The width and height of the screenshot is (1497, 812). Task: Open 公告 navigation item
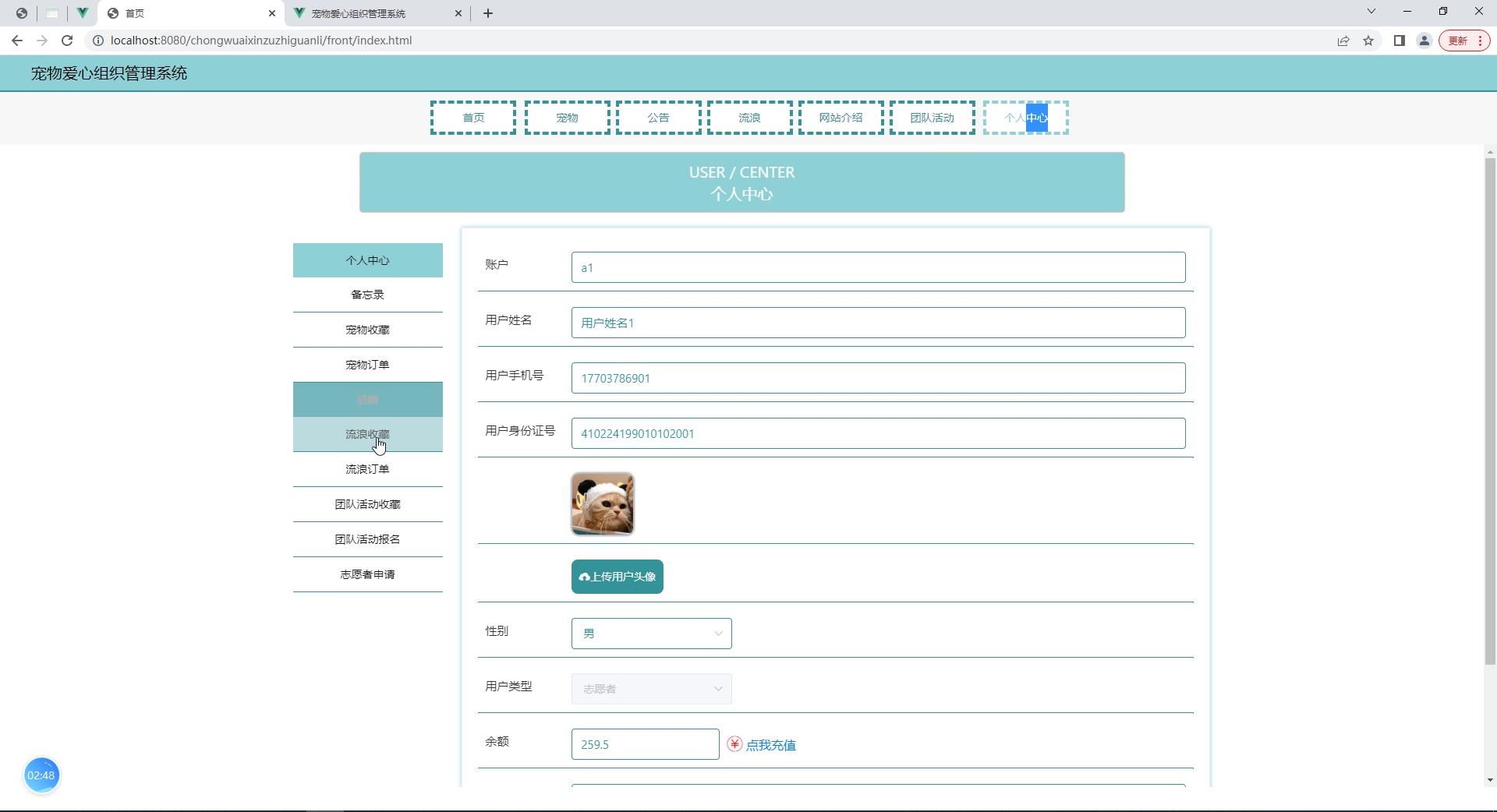pyautogui.click(x=659, y=118)
